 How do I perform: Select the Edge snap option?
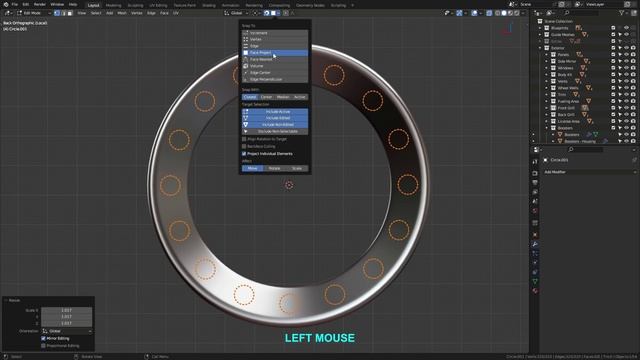click(275, 46)
